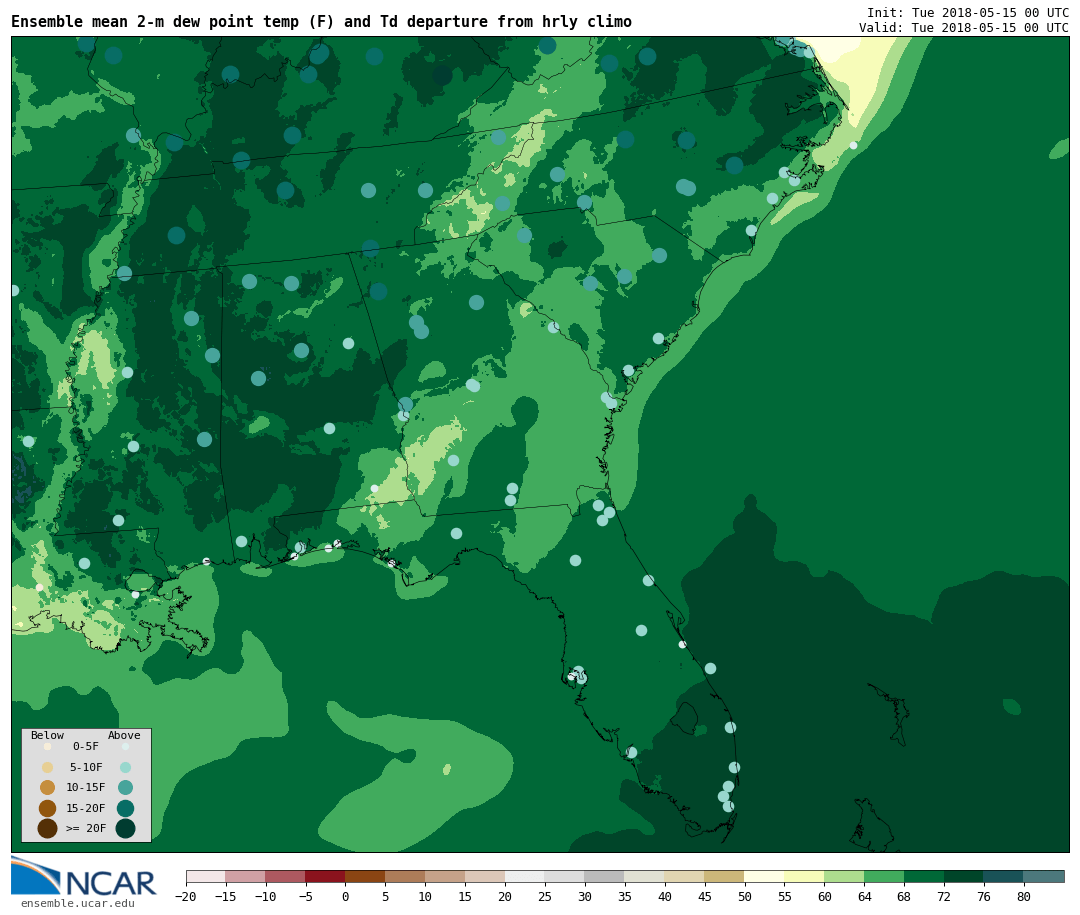Select the dark teal segment between 76 and 80

1005,877
